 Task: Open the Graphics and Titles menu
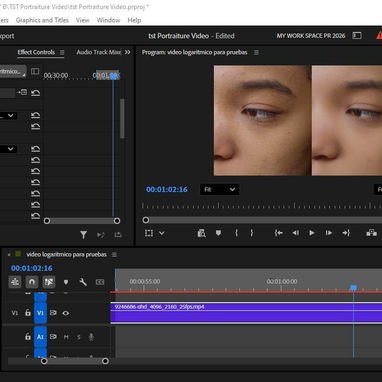click(42, 20)
